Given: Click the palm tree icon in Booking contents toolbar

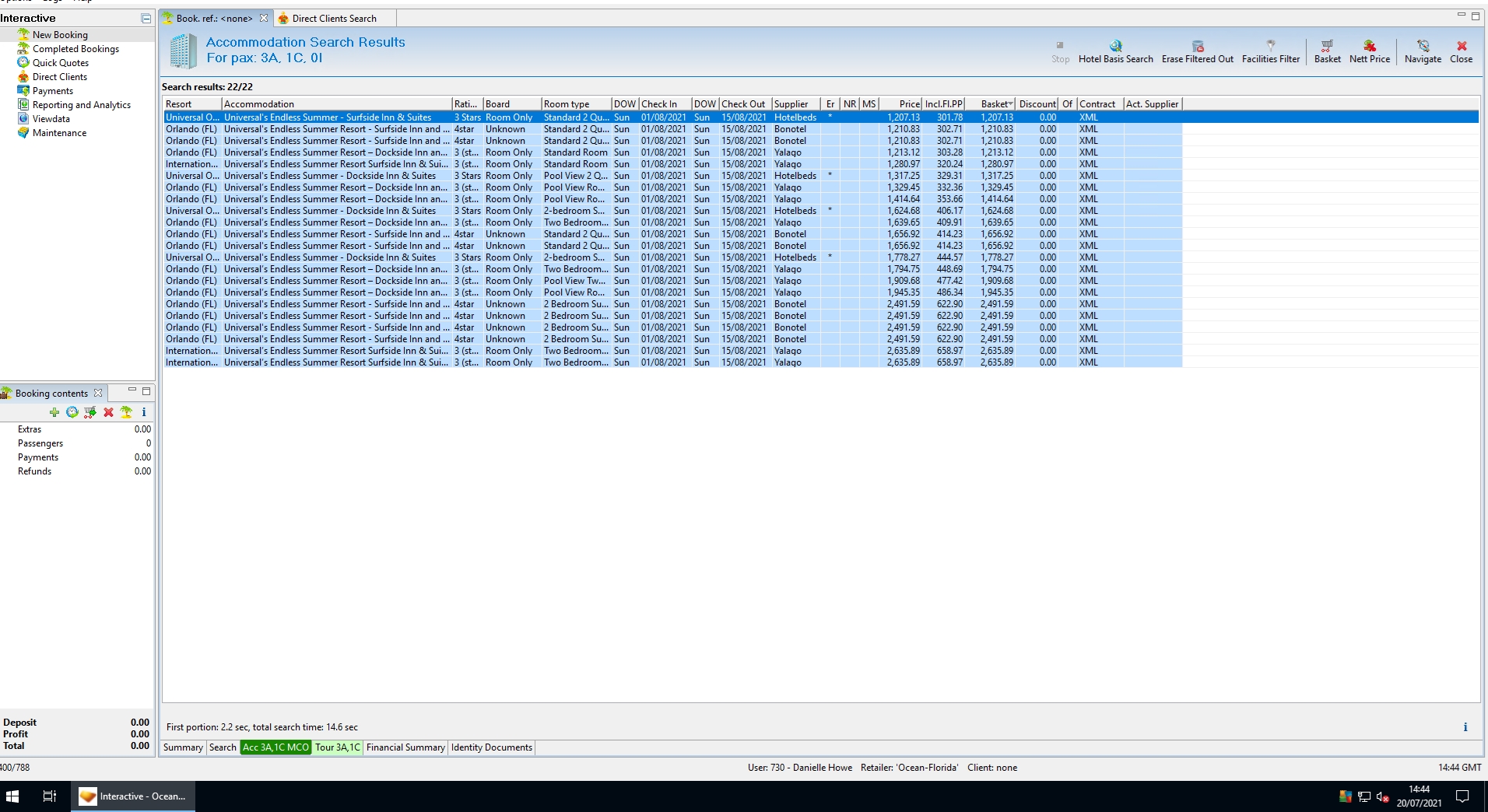Looking at the screenshot, I should (126, 412).
